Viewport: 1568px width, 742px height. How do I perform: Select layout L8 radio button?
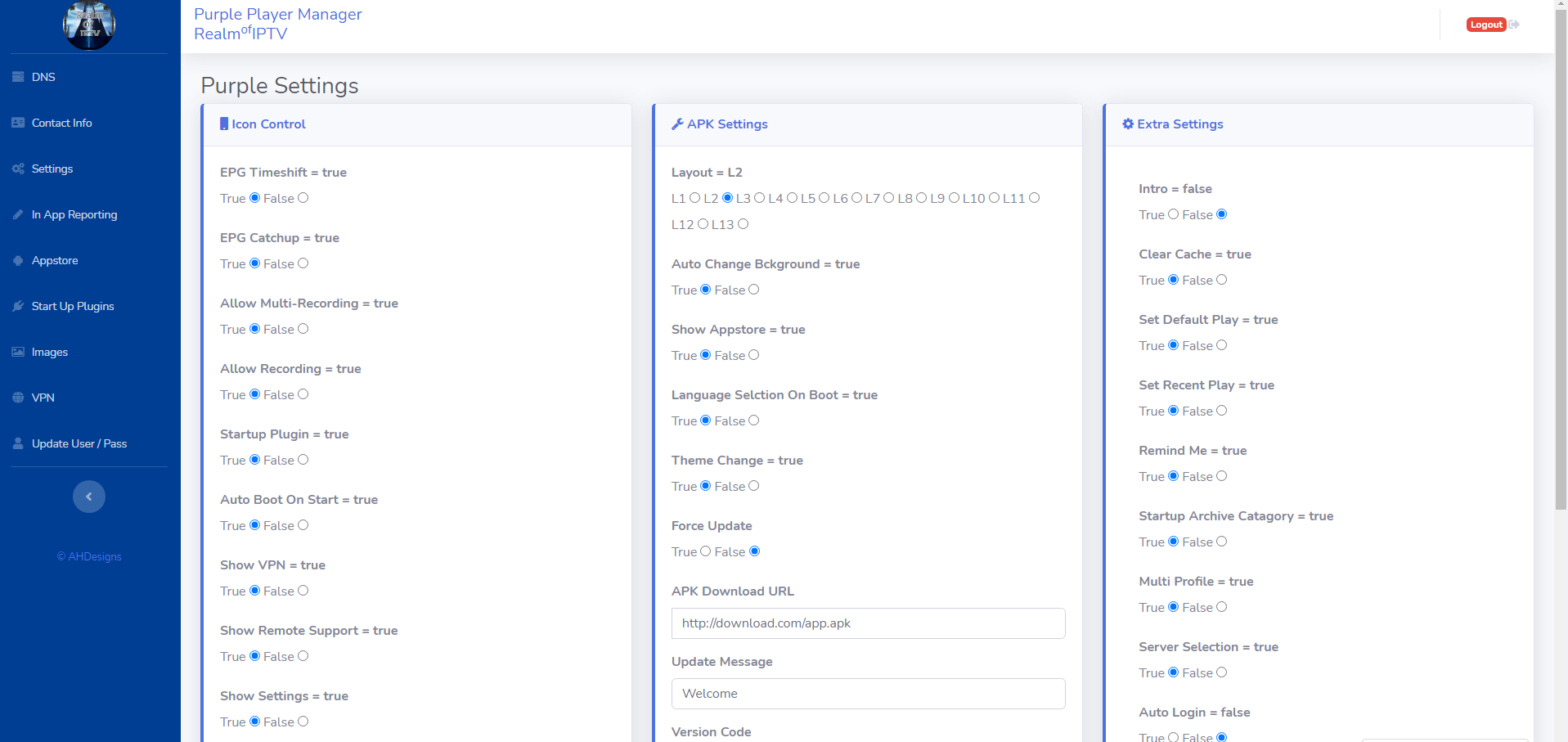tap(922, 198)
